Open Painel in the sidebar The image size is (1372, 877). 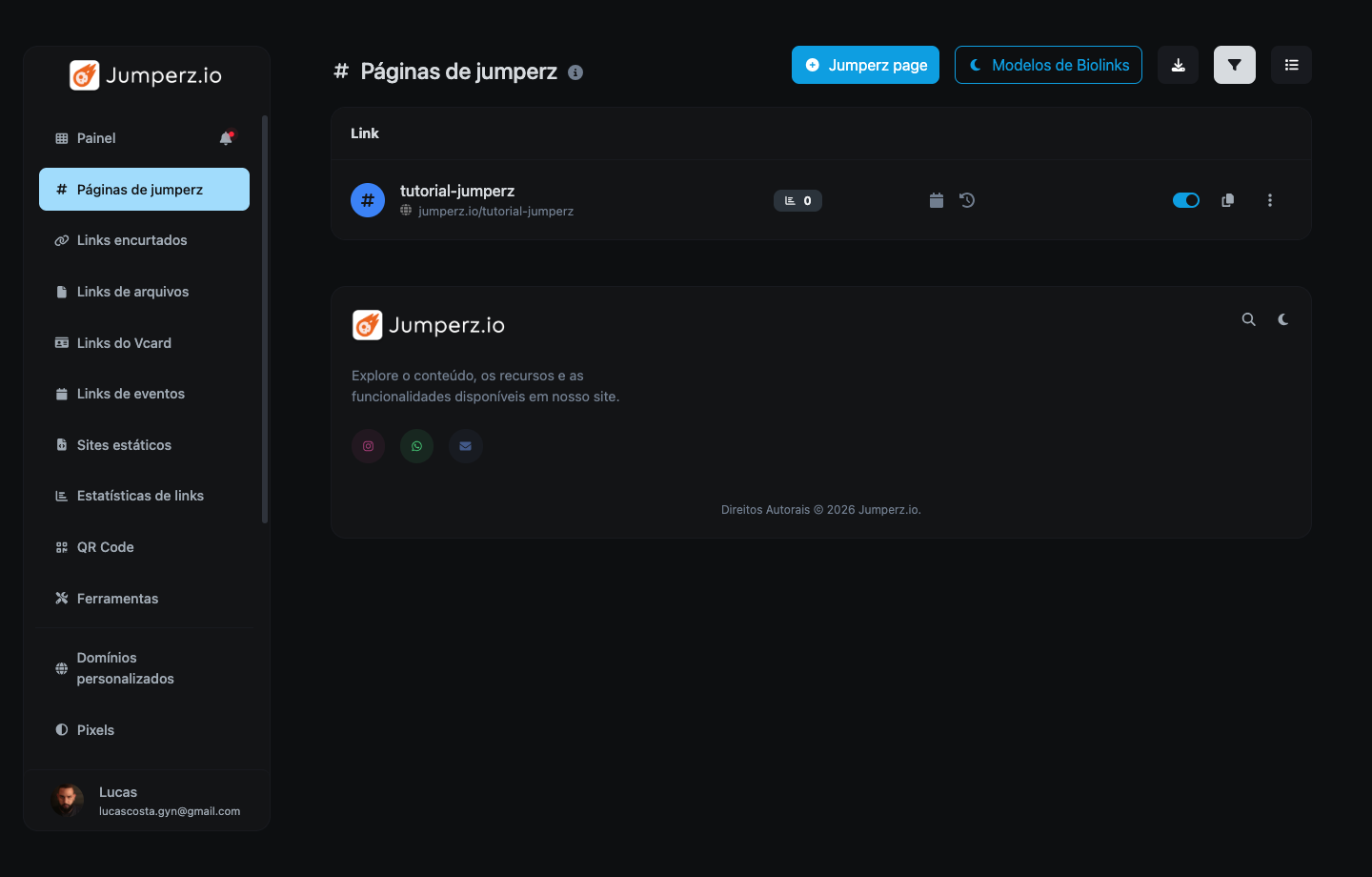click(x=144, y=138)
